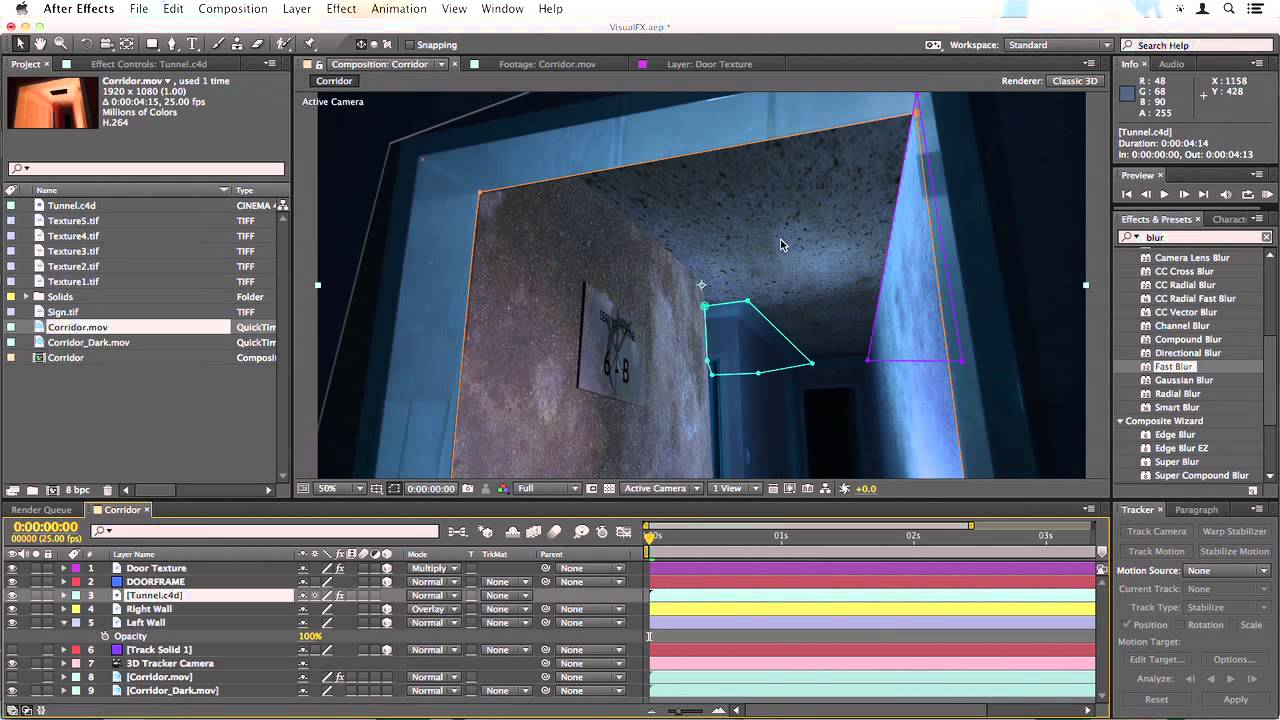Hide the Corridor_Dark.mov layer
The height and width of the screenshot is (720, 1280).
(x=12, y=691)
